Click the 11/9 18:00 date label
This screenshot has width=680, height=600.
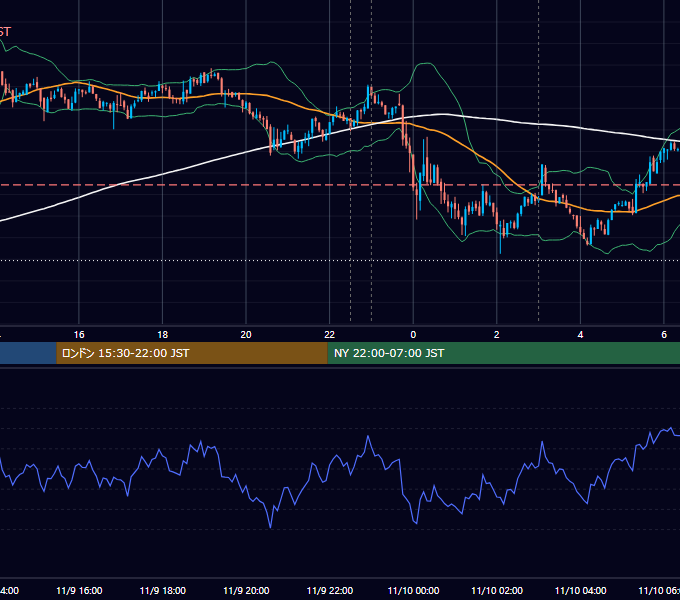[x=163, y=590]
